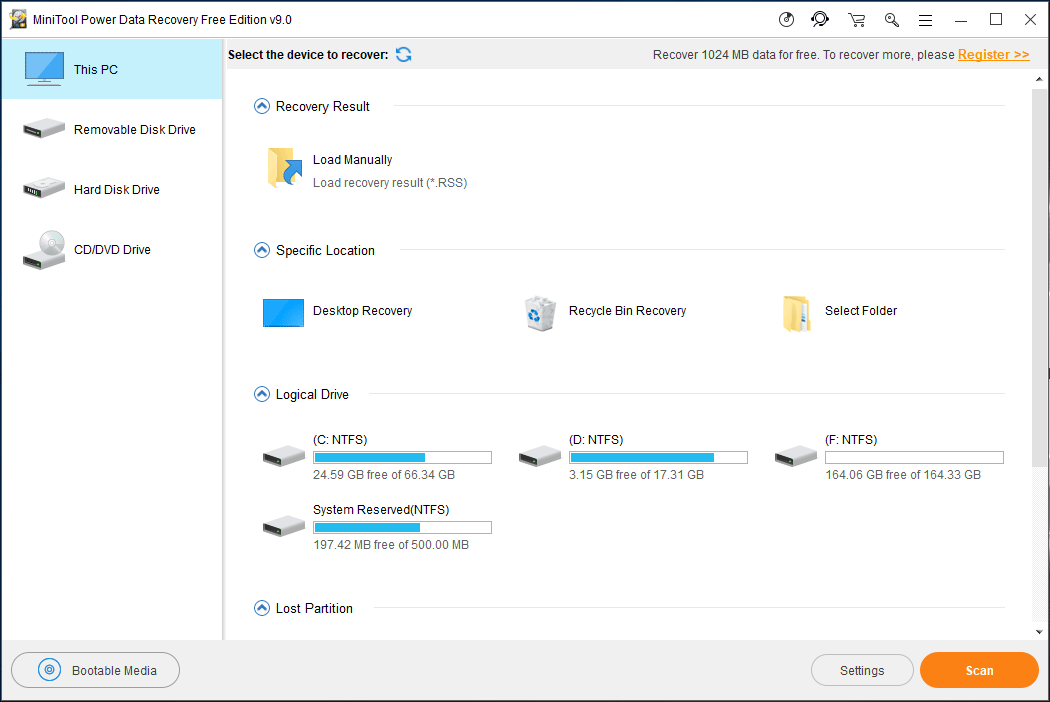Viewport: 1050px width, 702px height.
Task: Click the Register link
Action: [x=993, y=54]
